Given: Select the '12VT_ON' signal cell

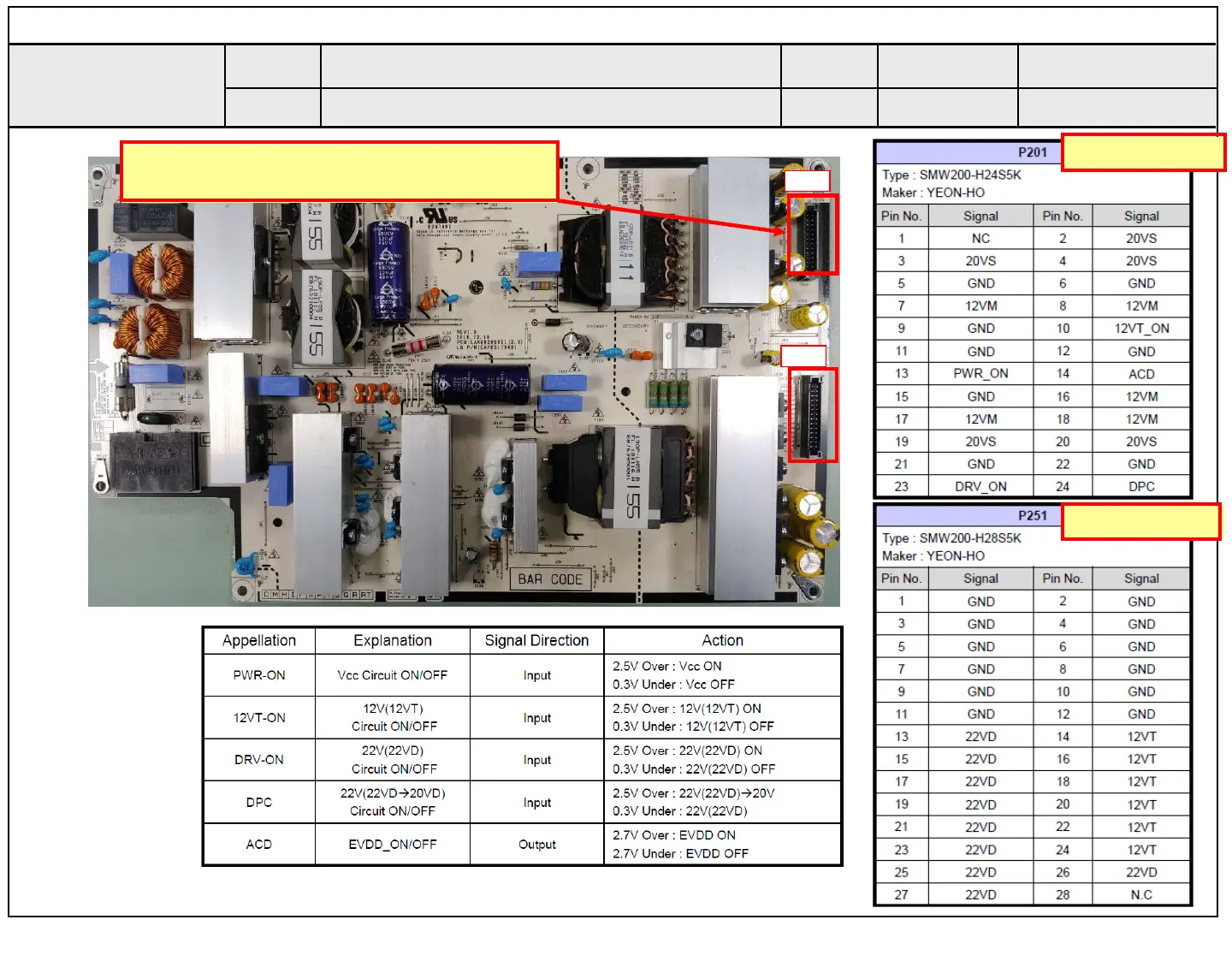Looking at the screenshot, I should coord(1141,329).
